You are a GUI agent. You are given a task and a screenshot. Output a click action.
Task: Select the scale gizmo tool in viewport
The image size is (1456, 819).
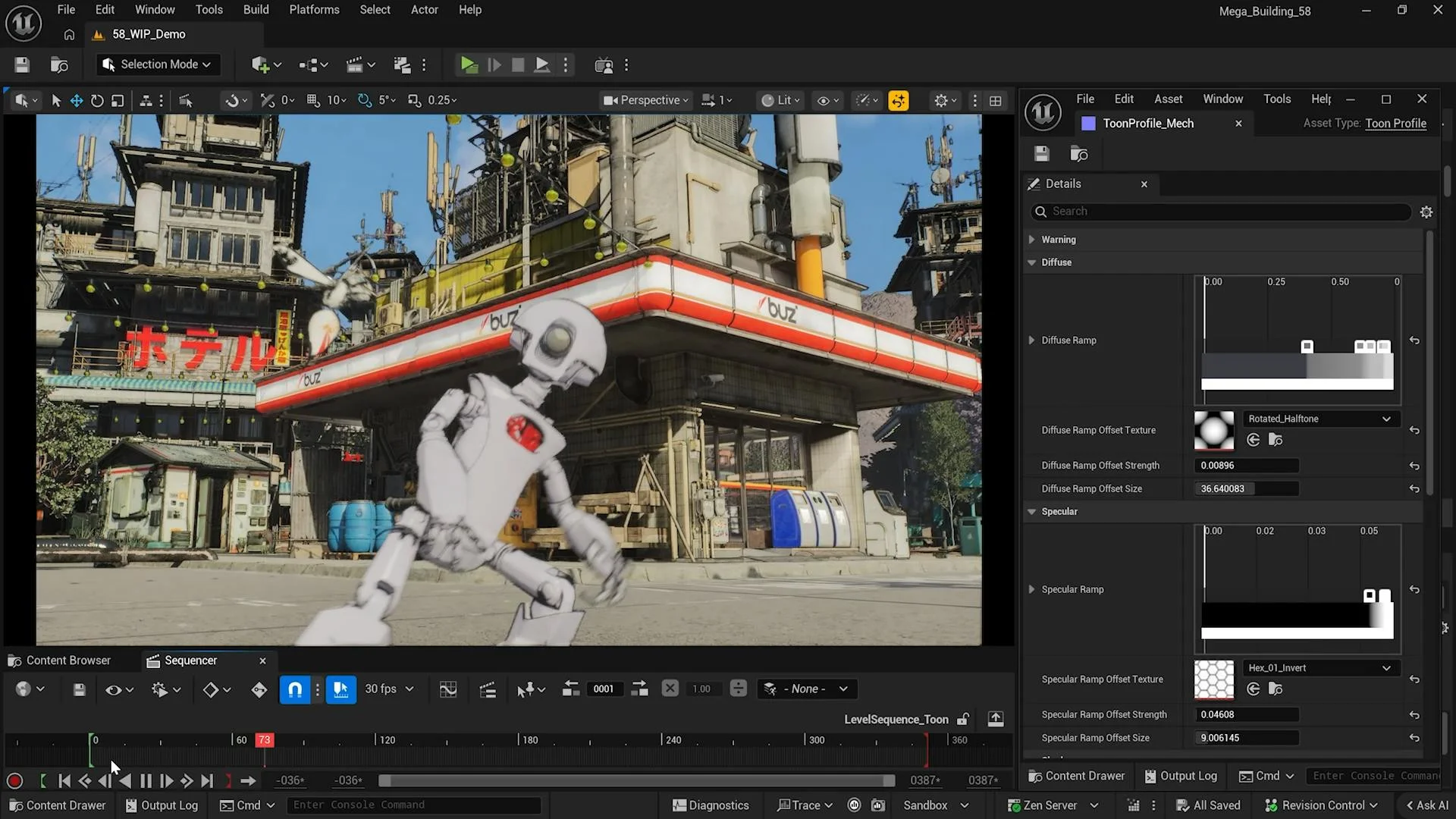click(x=118, y=100)
